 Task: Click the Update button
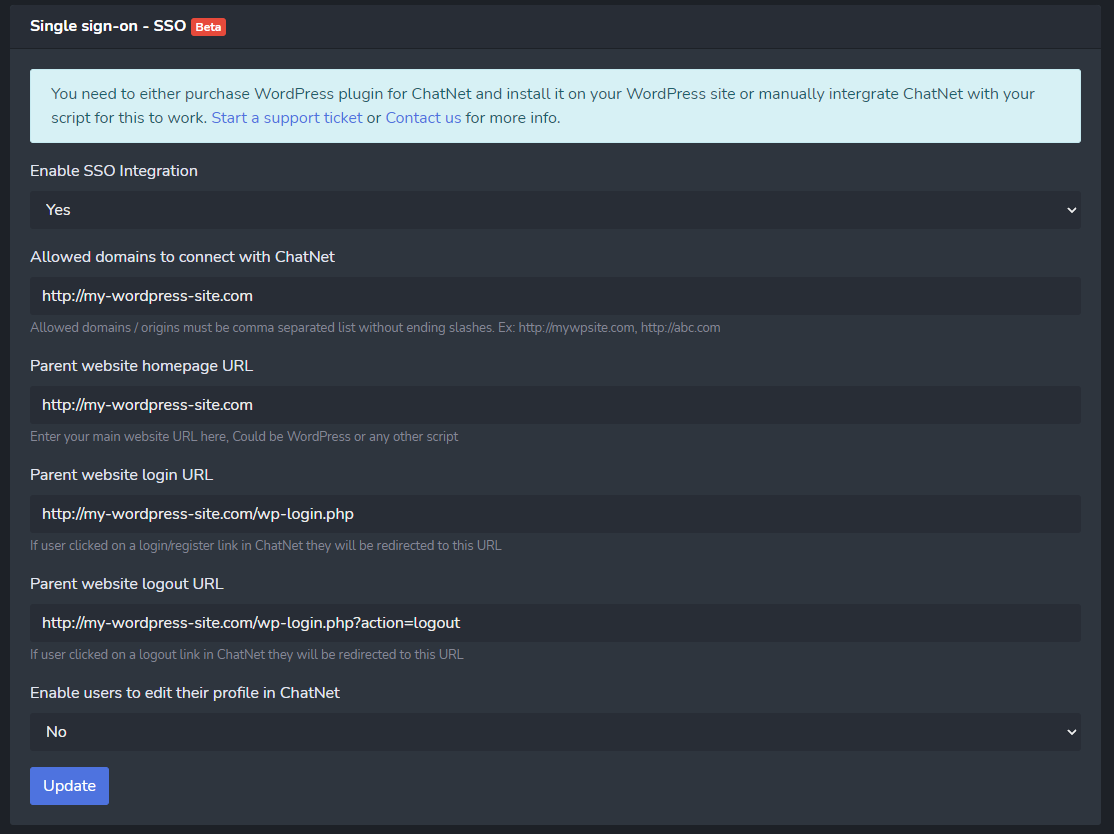[69, 786]
